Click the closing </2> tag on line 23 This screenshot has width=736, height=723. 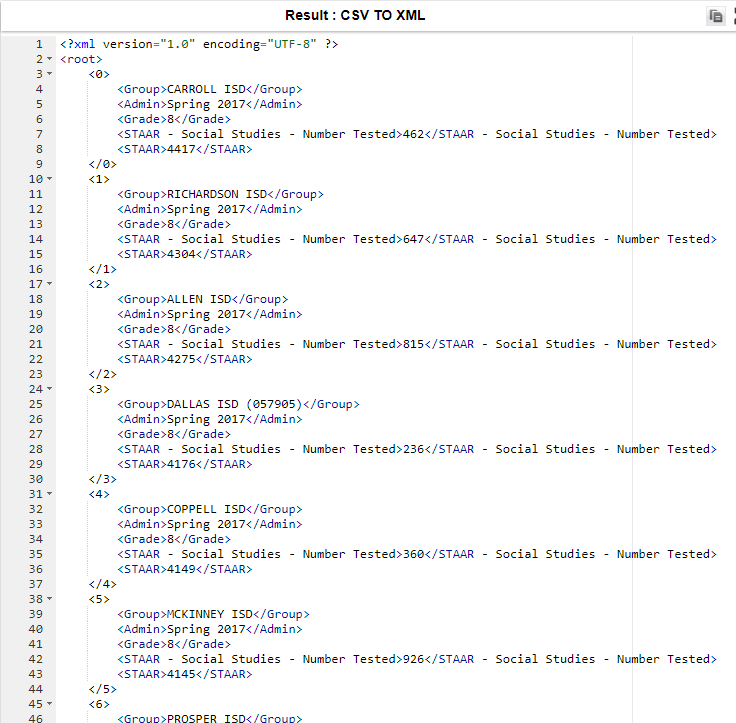coord(102,374)
